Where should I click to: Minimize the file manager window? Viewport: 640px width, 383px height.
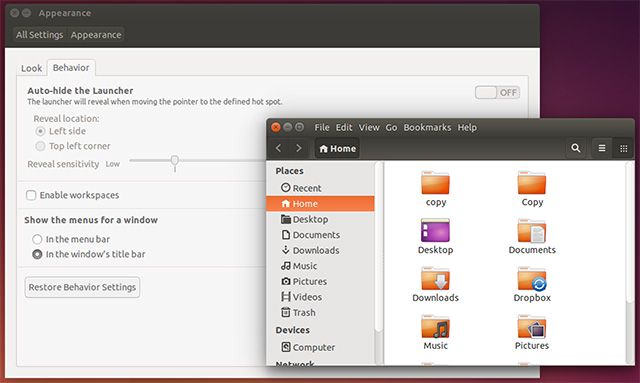[288, 127]
